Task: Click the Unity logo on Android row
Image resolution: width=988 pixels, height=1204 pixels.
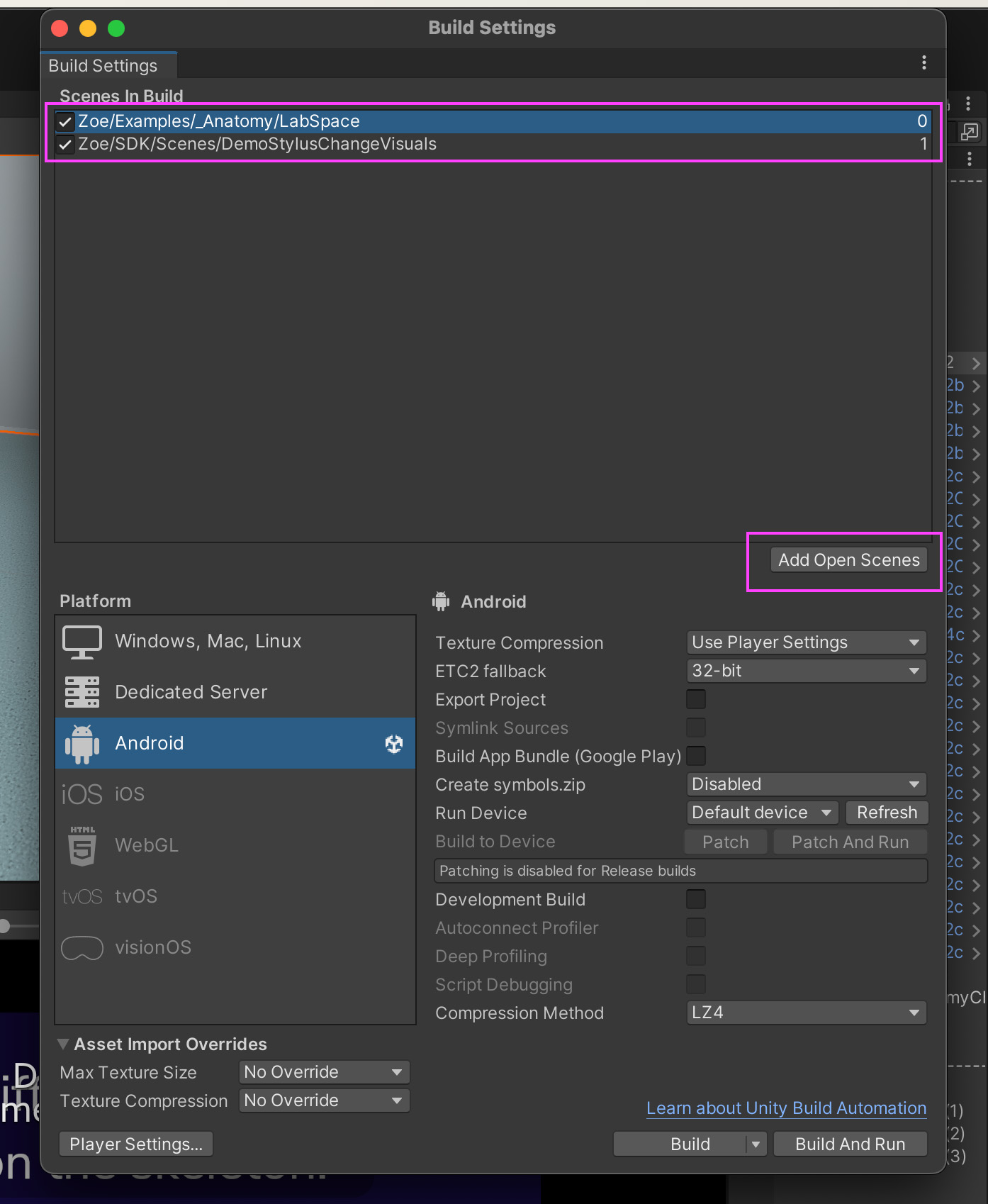Action: point(393,743)
